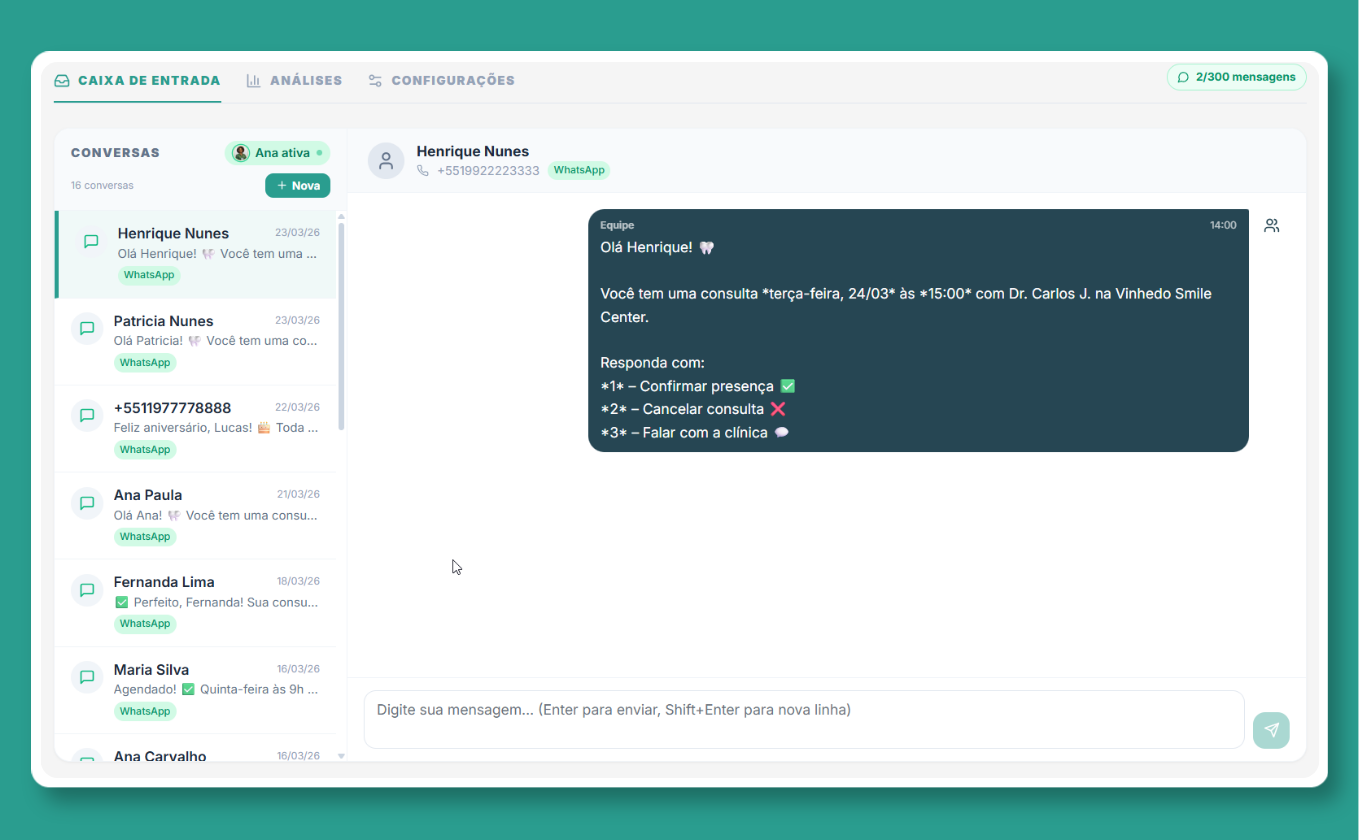Viewport: 1360px width, 840px height.
Task: Select the bar-chart icon beside Análises
Action: click(x=252, y=80)
